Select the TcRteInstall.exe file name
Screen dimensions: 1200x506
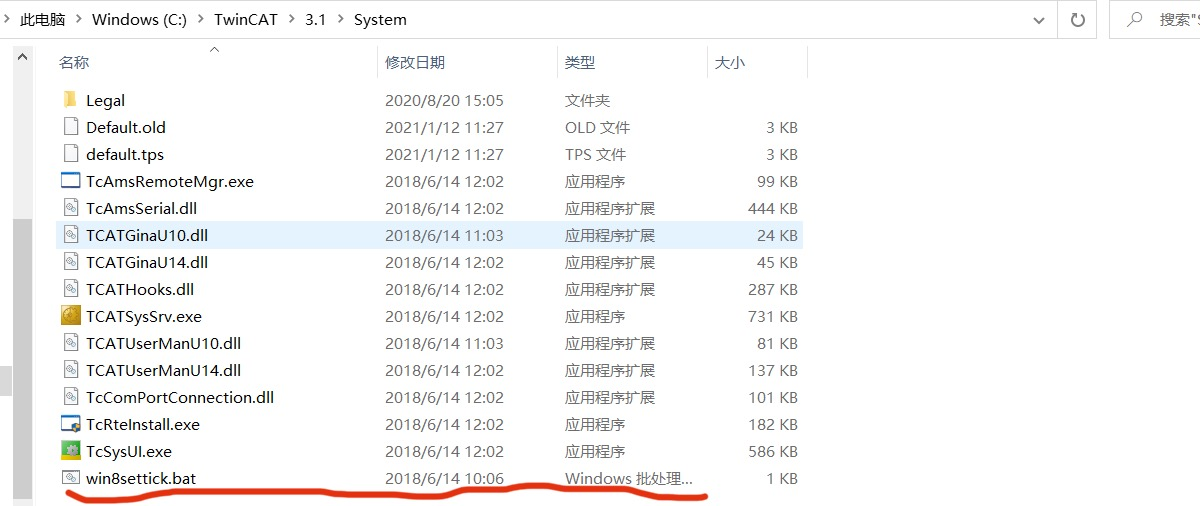coord(143,424)
